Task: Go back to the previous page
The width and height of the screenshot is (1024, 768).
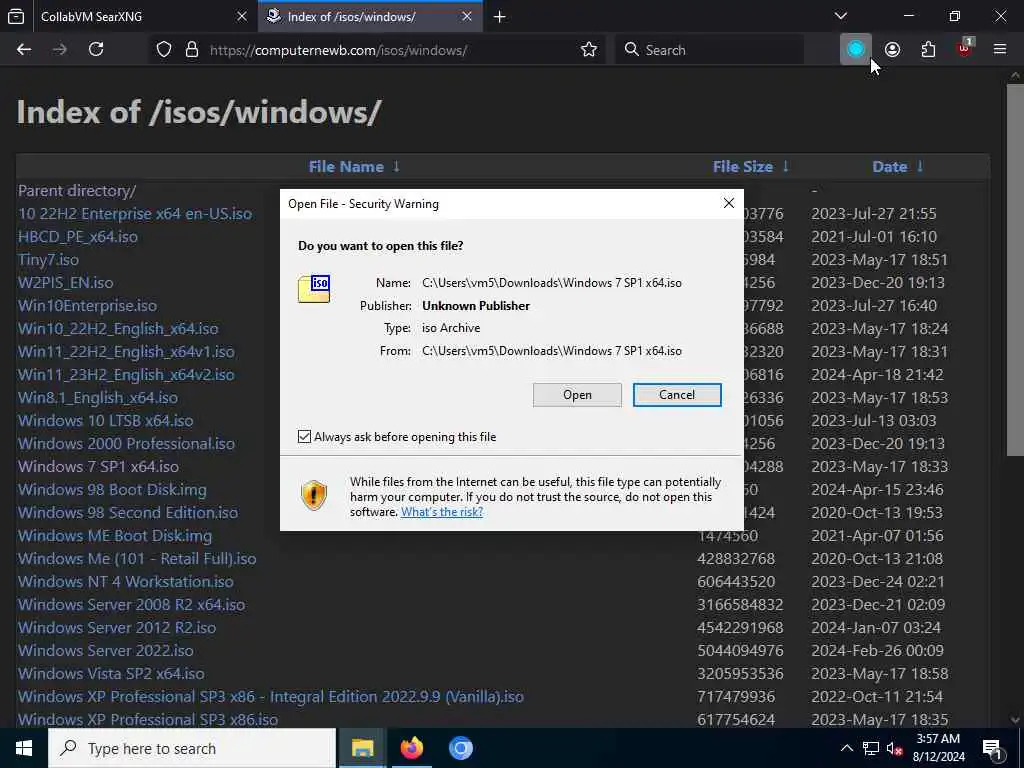Action: click(24, 50)
